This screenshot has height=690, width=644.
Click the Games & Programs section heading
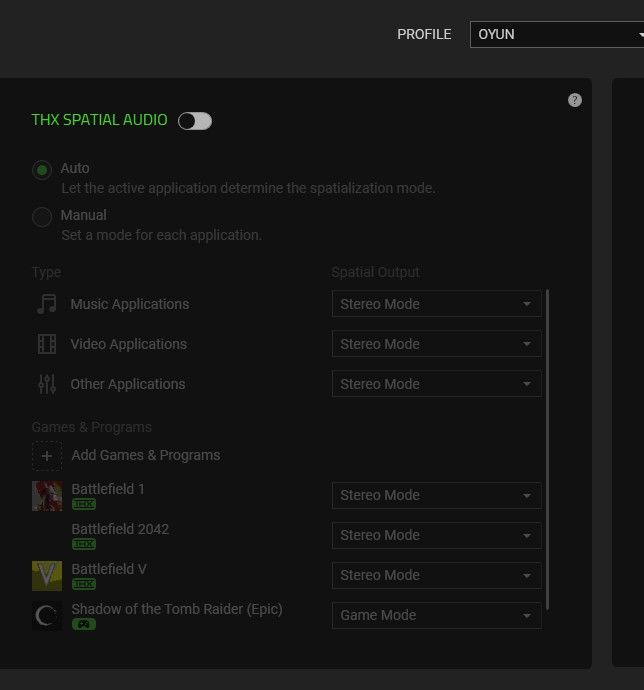(x=92, y=427)
